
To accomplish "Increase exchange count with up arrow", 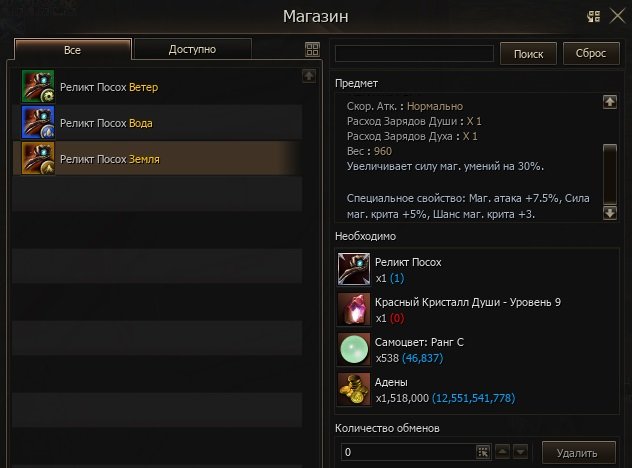I will tap(502, 451).
